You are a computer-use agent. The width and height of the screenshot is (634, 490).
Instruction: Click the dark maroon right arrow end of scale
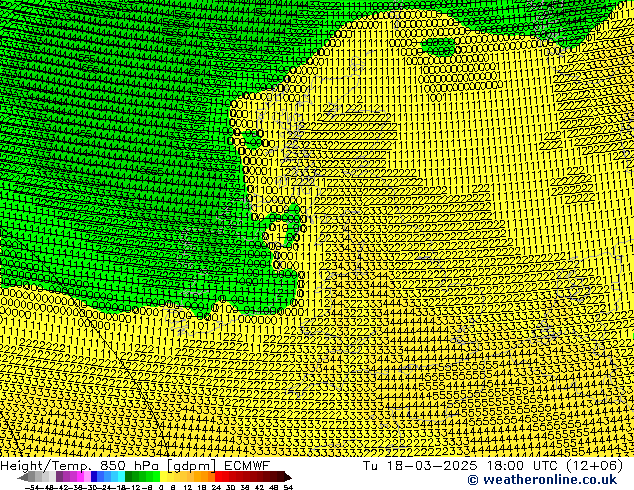[287, 477]
